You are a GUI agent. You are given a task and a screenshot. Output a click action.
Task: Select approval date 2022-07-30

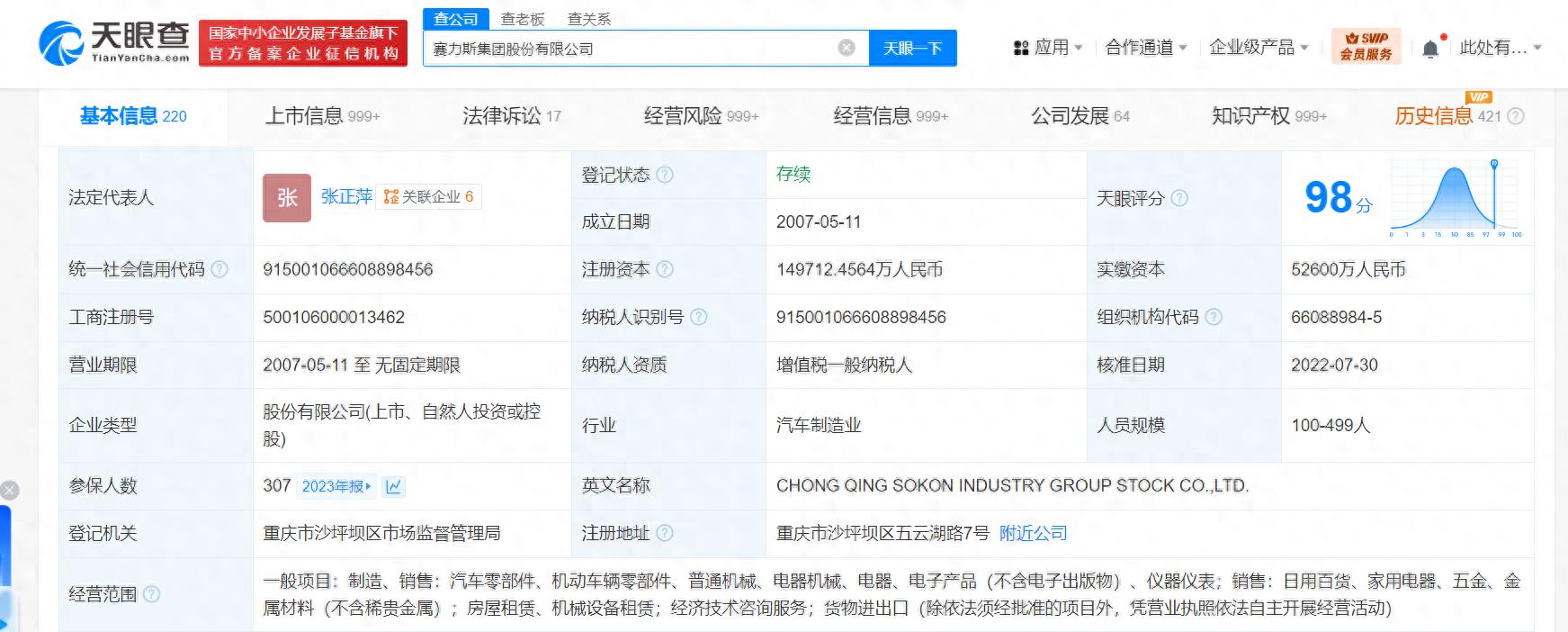click(1334, 365)
